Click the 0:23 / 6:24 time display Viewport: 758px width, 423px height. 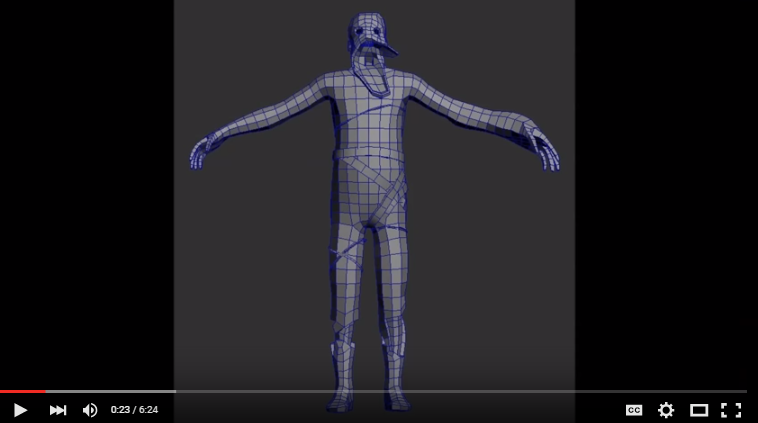134,410
